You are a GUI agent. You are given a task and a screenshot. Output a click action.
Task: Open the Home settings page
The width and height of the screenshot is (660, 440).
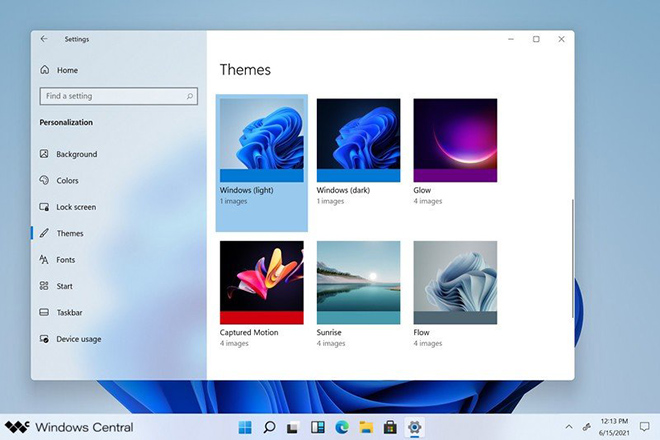pos(66,71)
